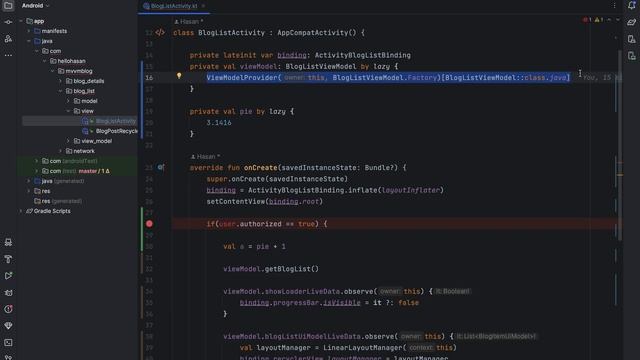Select the res (generated) folder
Viewport: 640px width, 360px height.
(58, 201)
